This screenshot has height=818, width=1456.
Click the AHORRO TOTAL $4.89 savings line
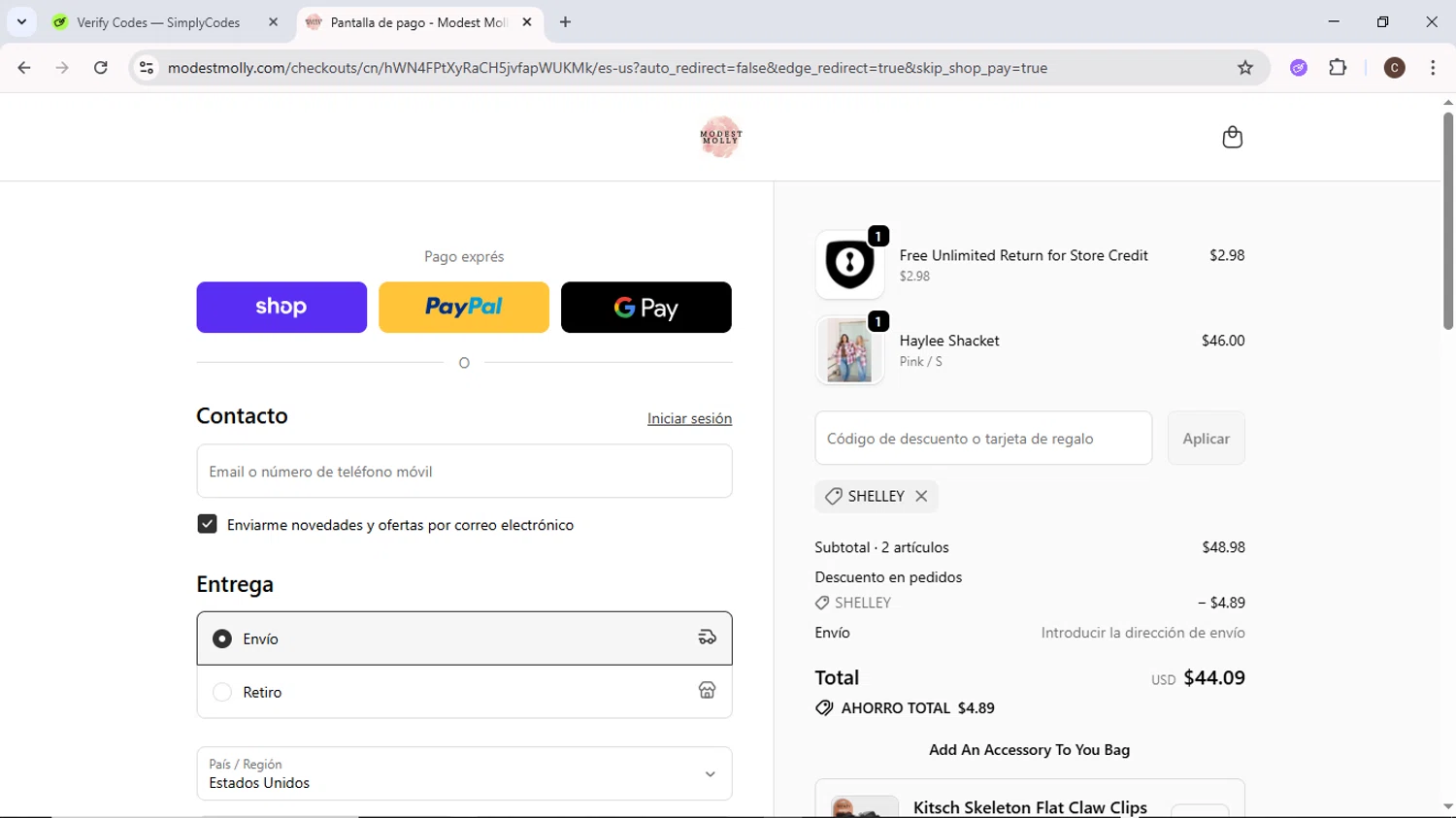pos(905,708)
